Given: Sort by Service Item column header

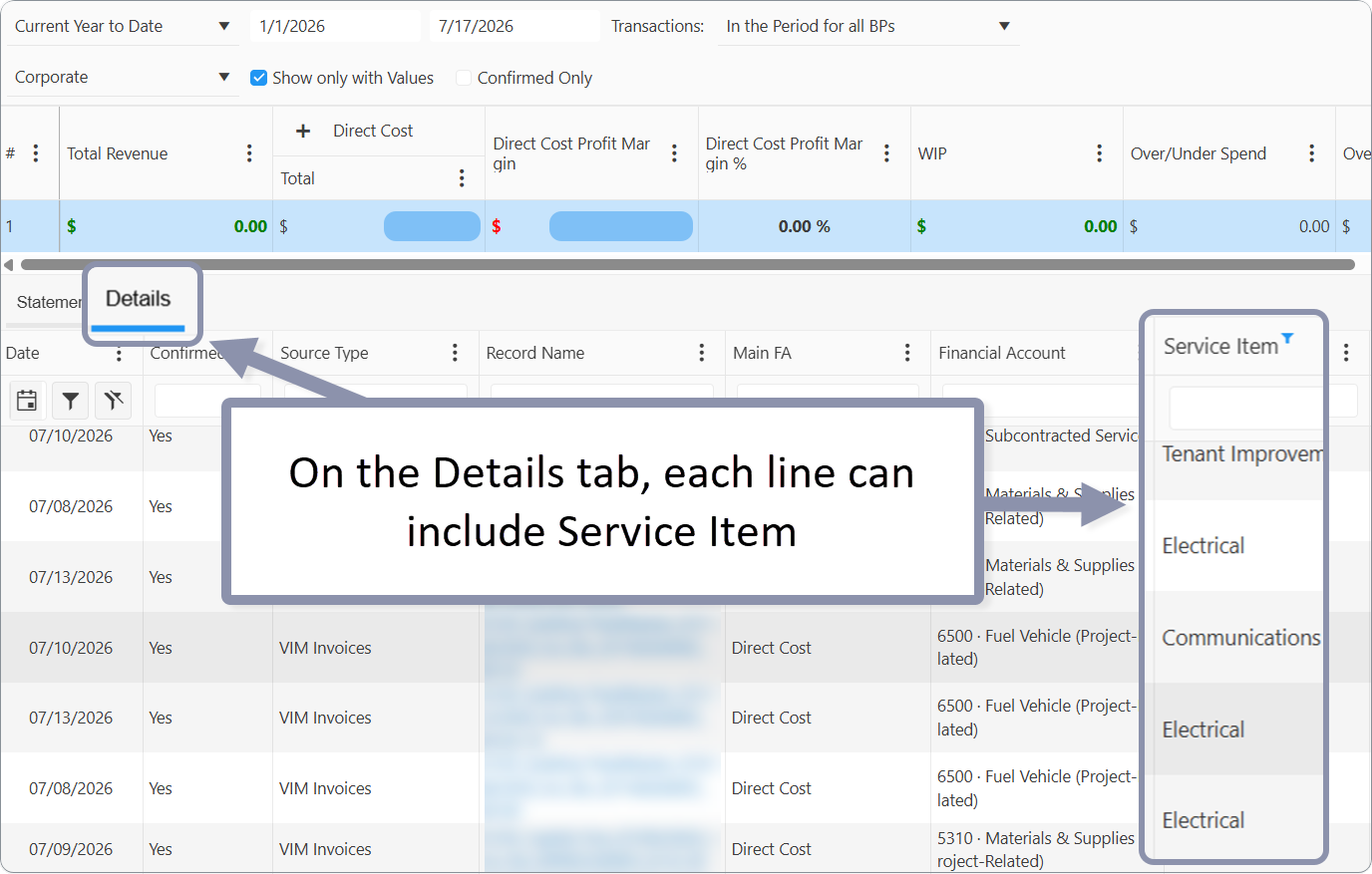Looking at the screenshot, I should 1220,347.
